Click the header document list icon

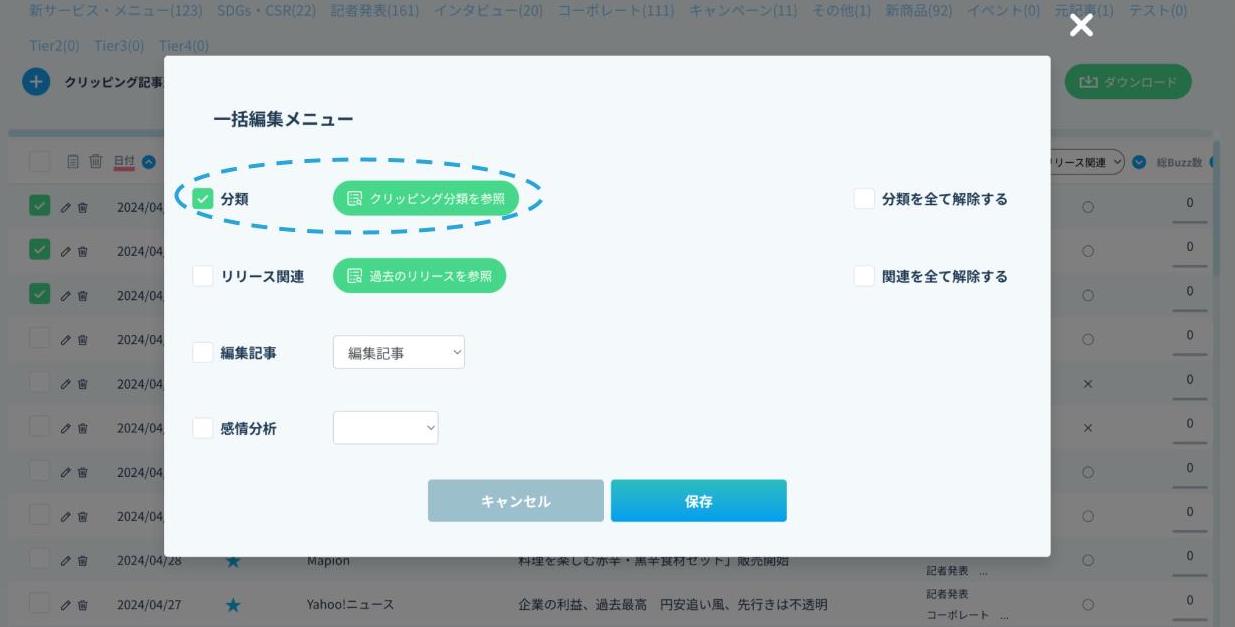coord(73,161)
